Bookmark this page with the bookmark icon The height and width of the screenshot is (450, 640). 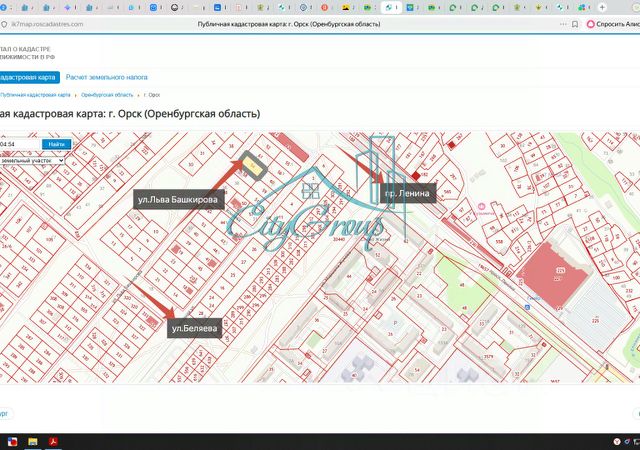pyautogui.click(x=575, y=24)
